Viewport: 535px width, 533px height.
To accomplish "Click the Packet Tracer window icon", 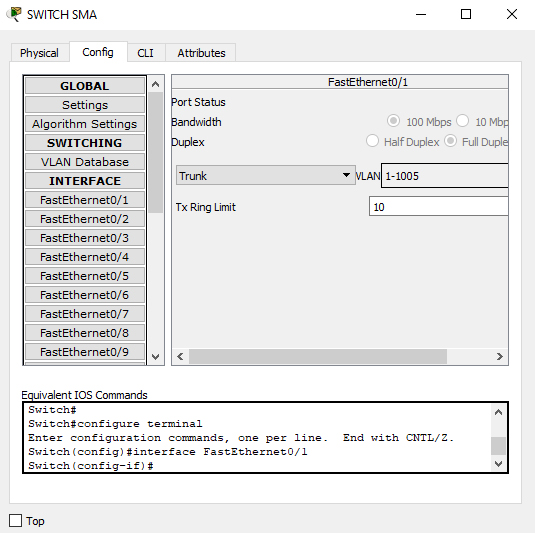I will (14, 14).
